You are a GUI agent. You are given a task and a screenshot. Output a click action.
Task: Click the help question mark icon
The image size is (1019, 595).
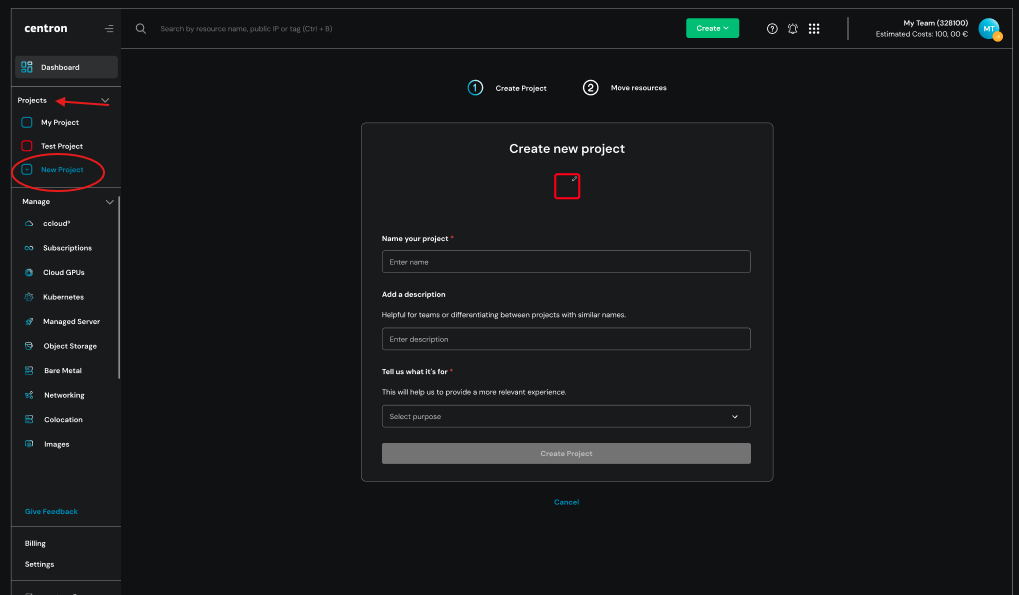(772, 29)
